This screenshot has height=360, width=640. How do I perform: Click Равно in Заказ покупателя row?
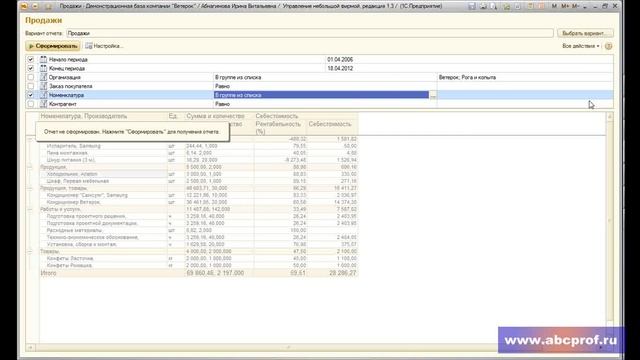click(x=222, y=87)
